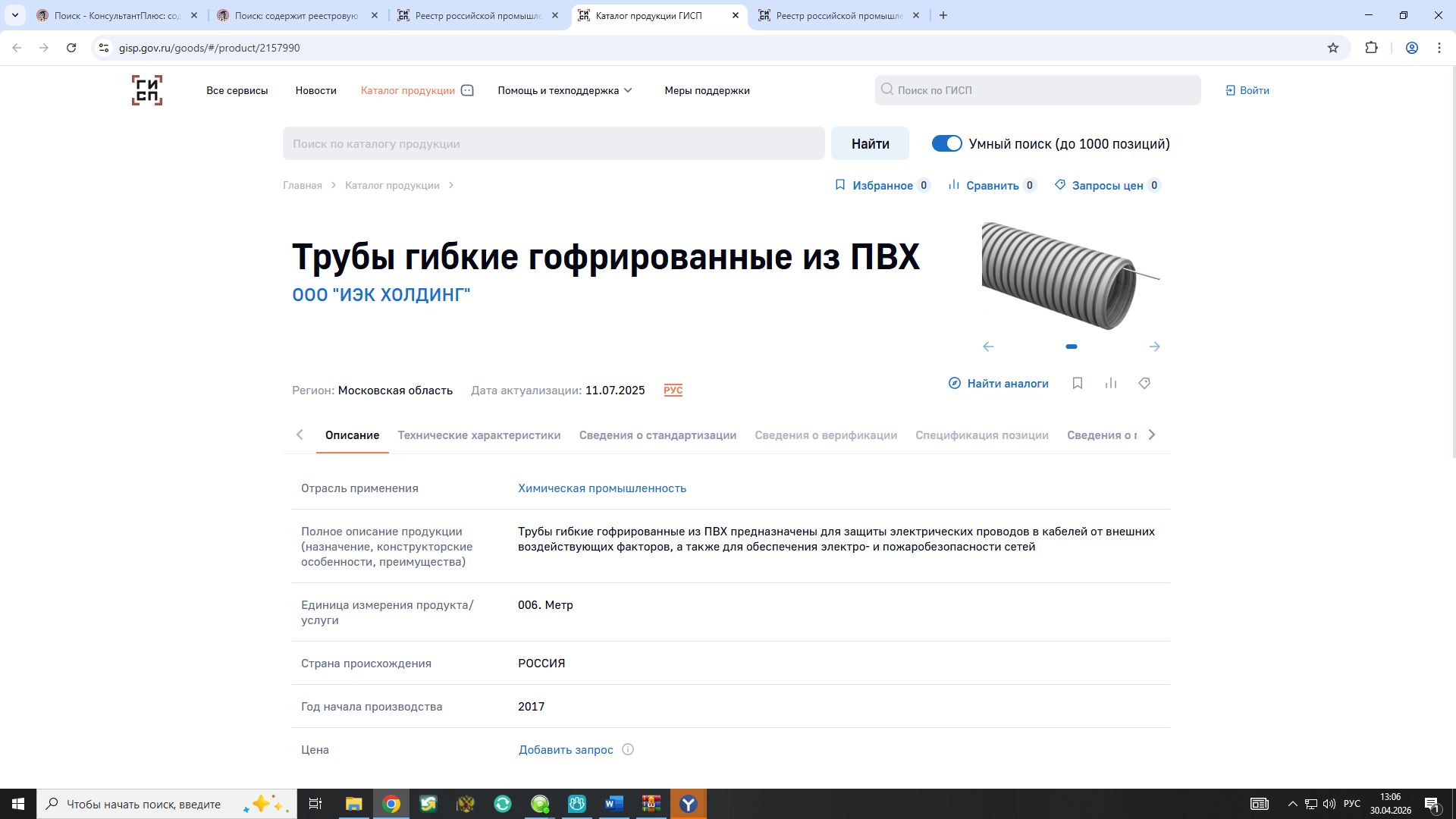Click the chat icon beside Каталог продукции
This screenshot has height=819, width=1456.
coord(468,90)
